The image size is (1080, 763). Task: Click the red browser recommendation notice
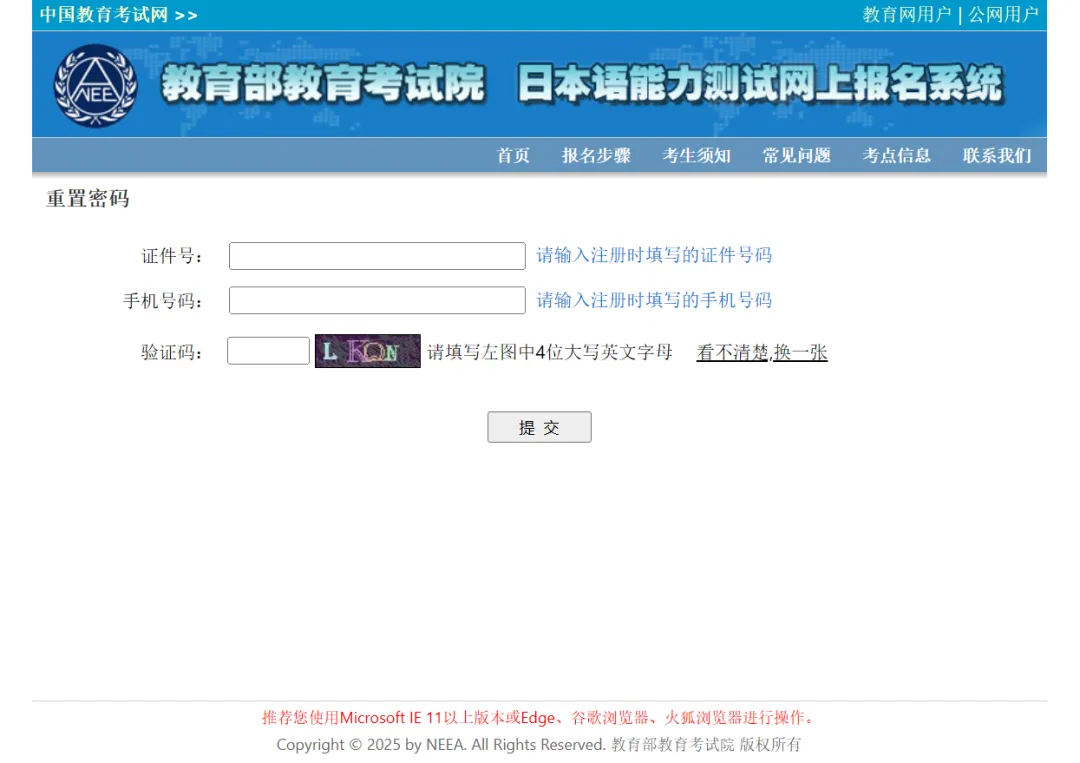[x=539, y=718]
